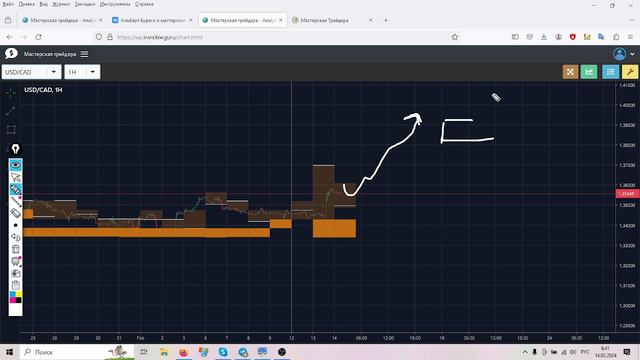Image resolution: width=640 pixels, height=360 pixels.
Task: Open the 1H timeframe dropdown
Action: coord(82,72)
